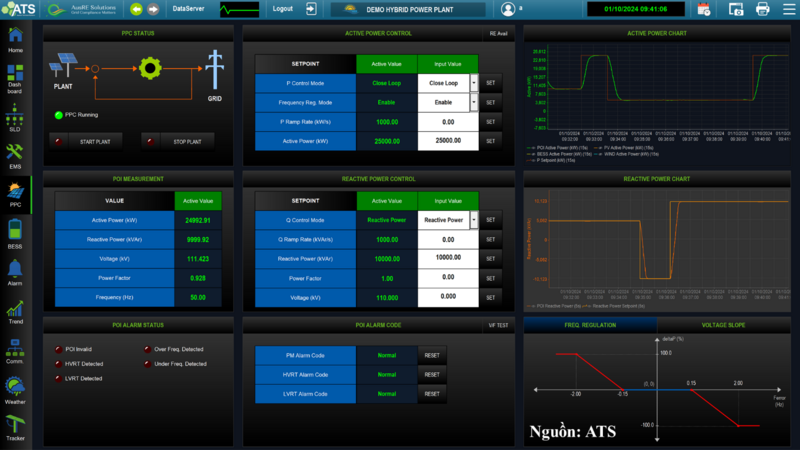Reset the HVRT Alarm Code
Image resolution: width=800 pixels, height=450 pixels.
tap(432, 374)
